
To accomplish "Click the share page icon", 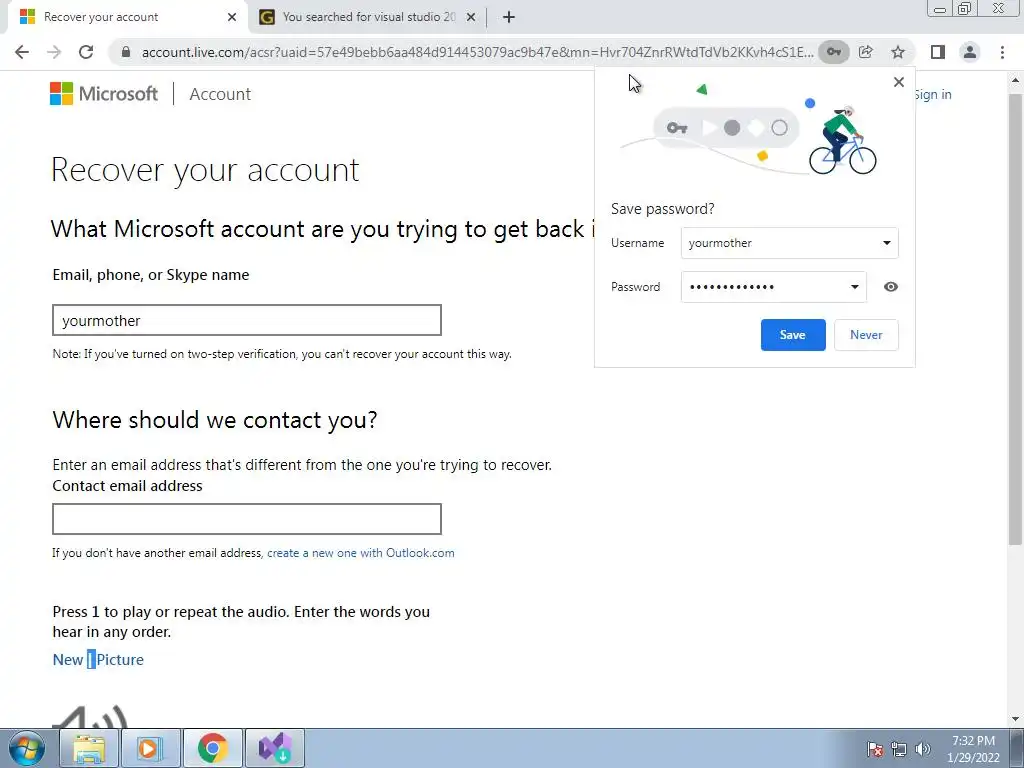I will click(866, 52).
